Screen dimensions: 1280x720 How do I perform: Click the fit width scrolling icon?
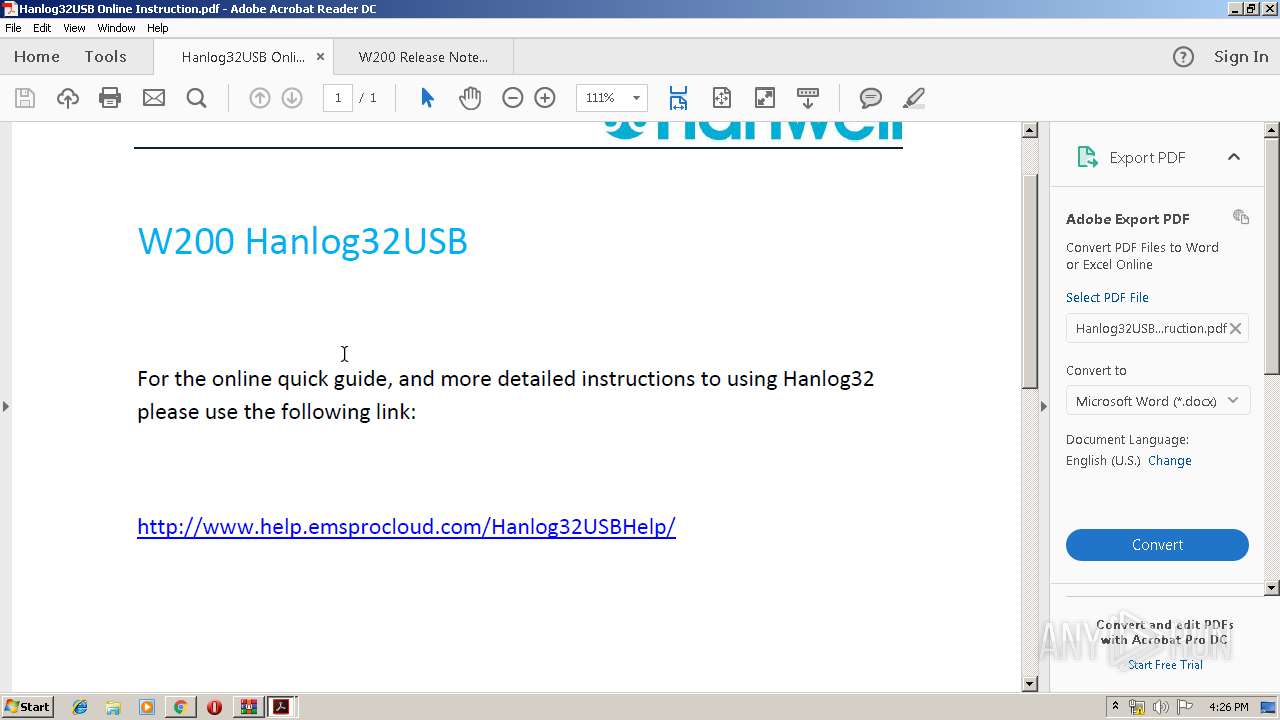click(678, 98)
